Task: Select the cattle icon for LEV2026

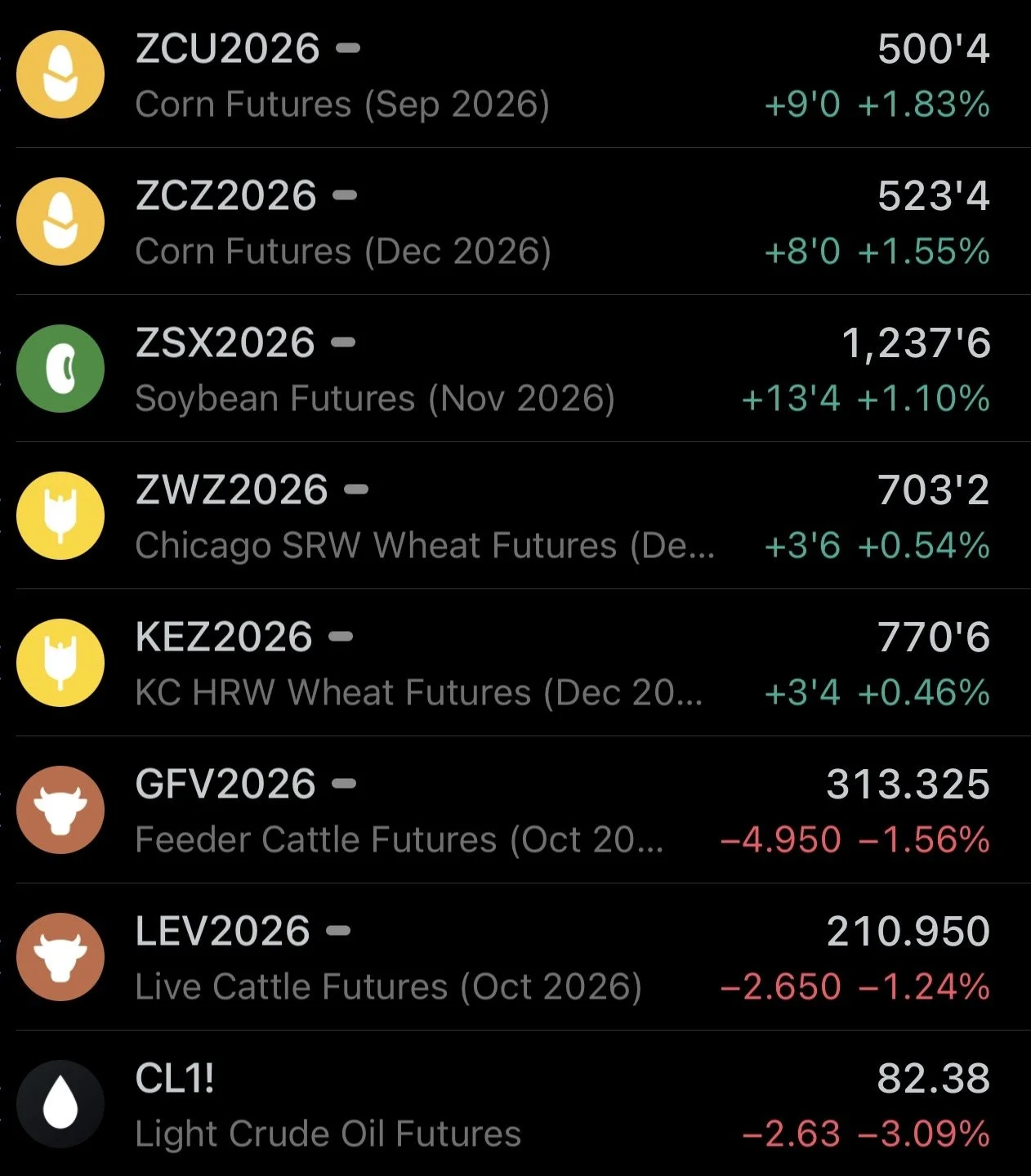Action: (60, 957)
